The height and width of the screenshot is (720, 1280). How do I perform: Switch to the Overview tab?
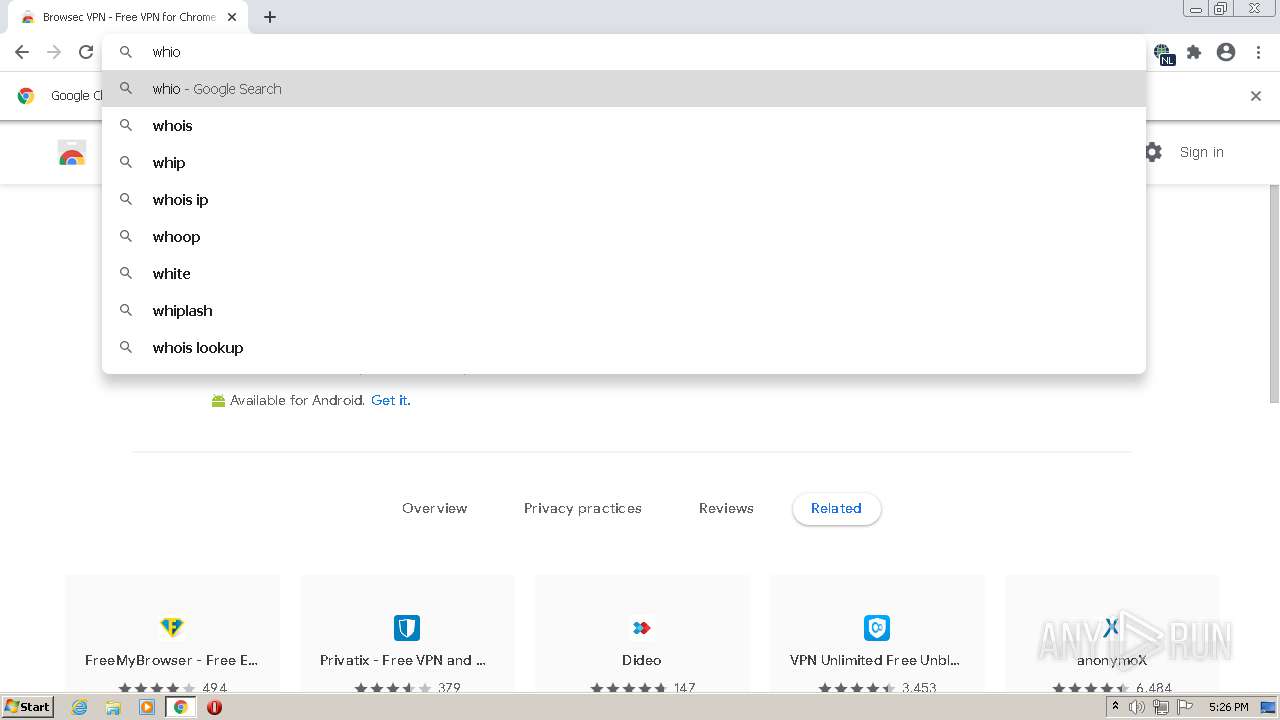pos(434,508)
